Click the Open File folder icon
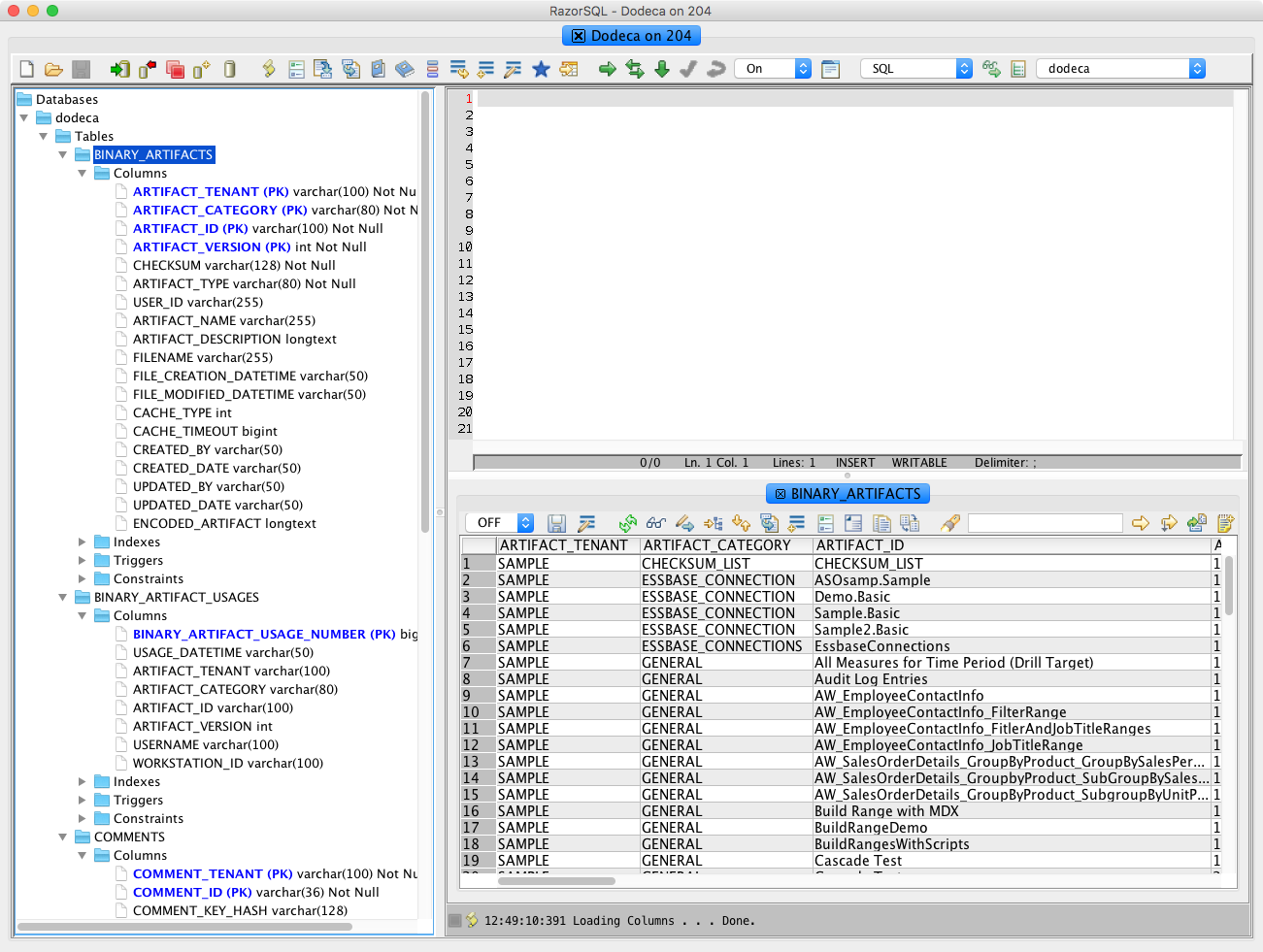 (53, 69)
